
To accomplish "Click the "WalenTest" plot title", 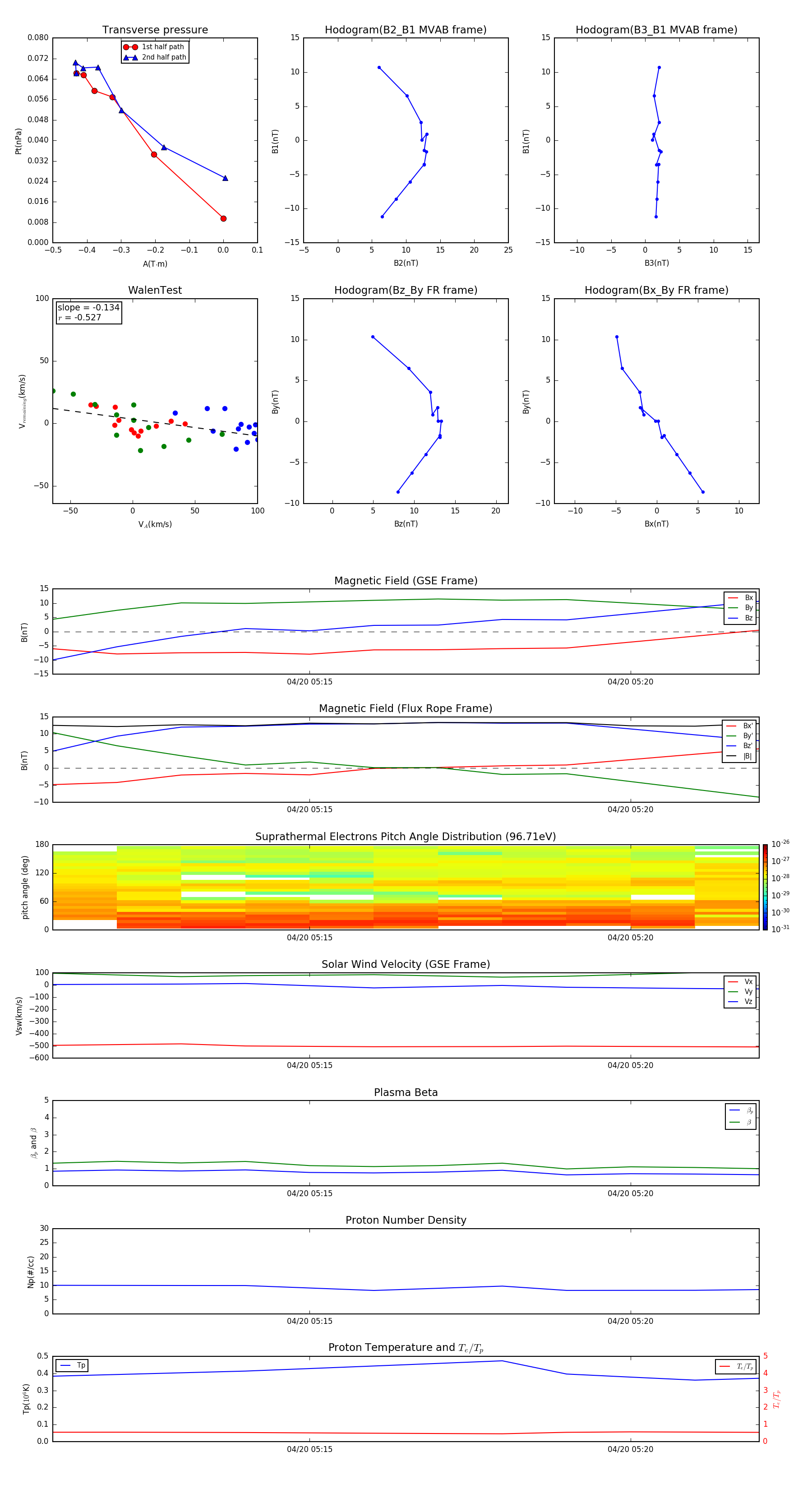I will 155,290.
